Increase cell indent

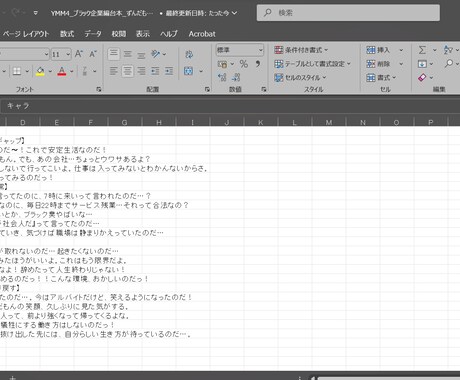pos(169,71)
